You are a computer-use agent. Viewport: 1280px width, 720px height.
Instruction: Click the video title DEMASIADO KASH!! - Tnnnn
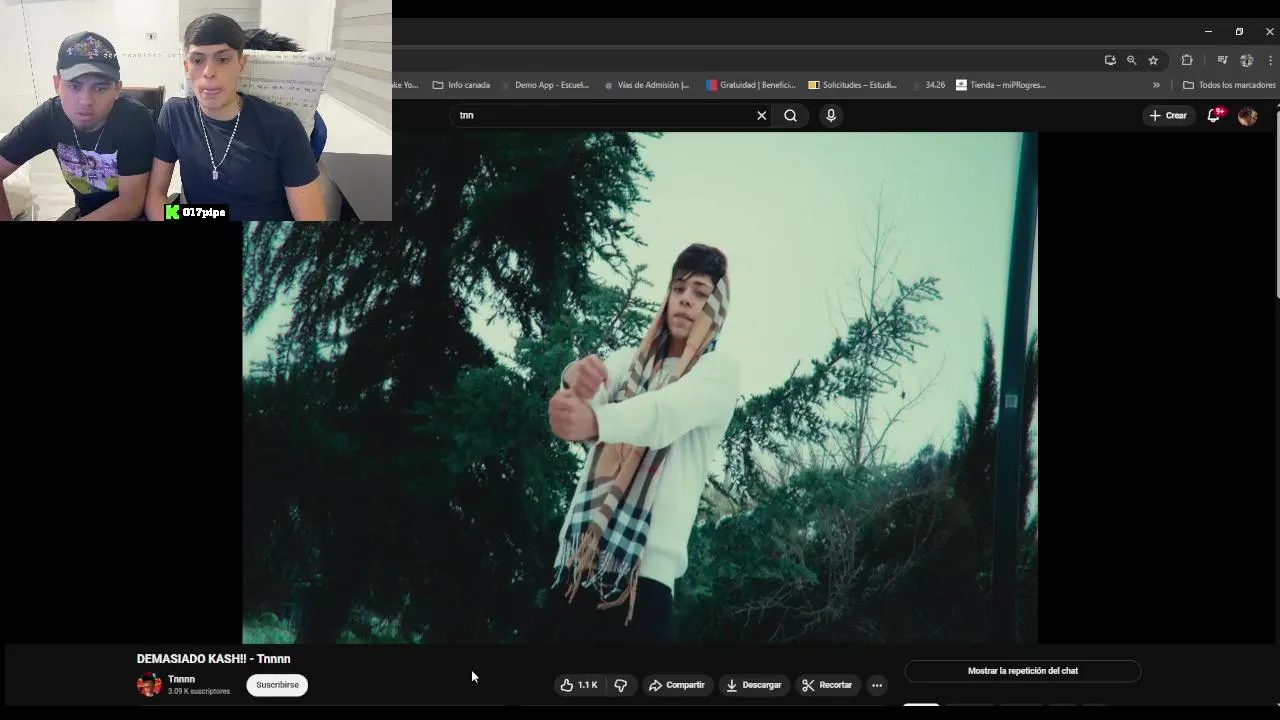213,659
